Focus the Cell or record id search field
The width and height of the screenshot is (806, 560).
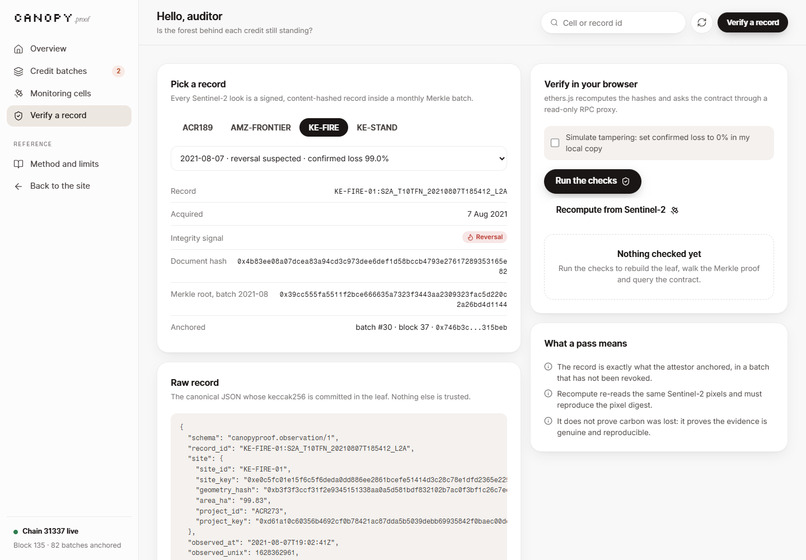(613, 23)
